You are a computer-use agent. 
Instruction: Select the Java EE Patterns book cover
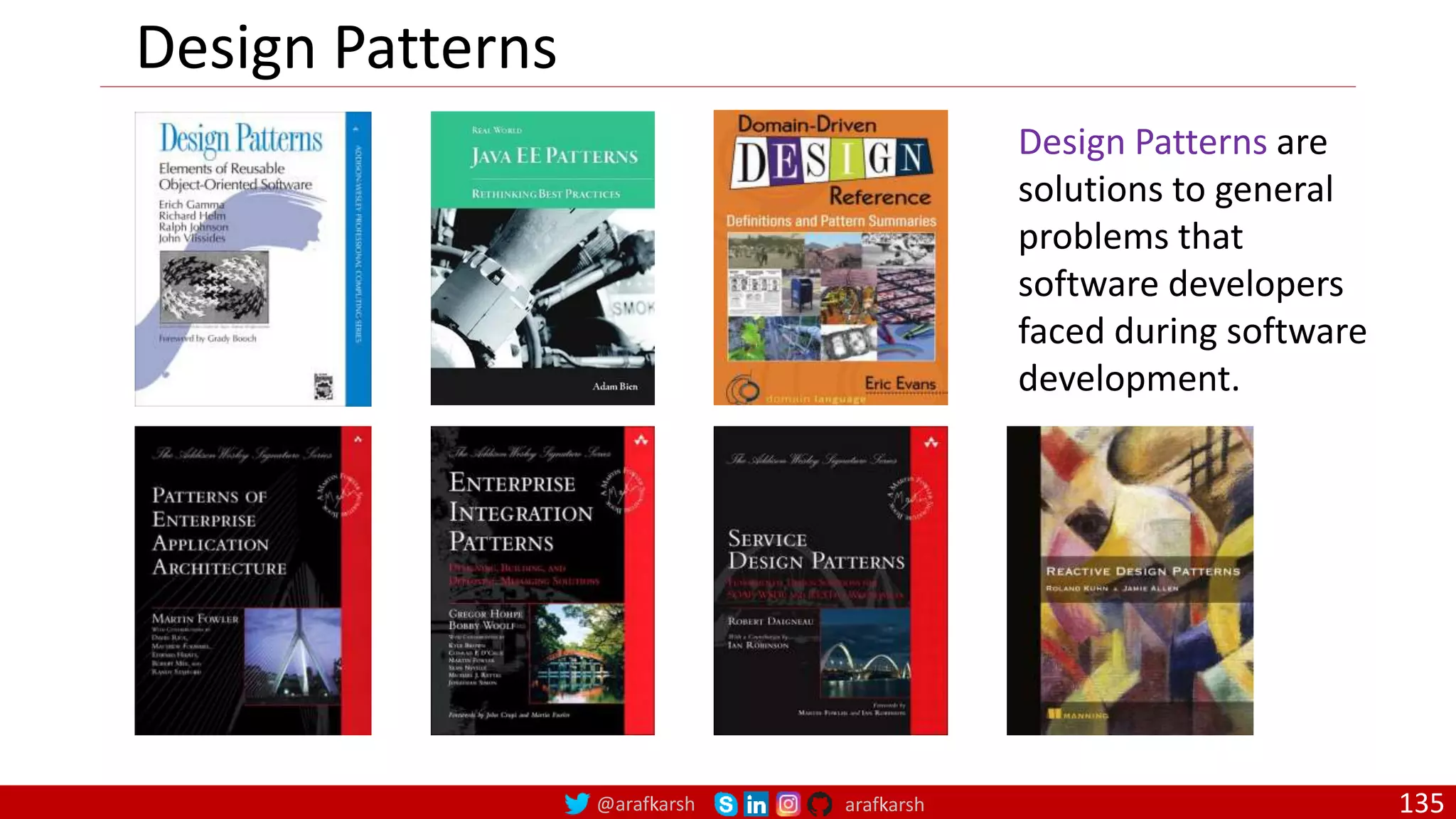click(x=542, y=259)
